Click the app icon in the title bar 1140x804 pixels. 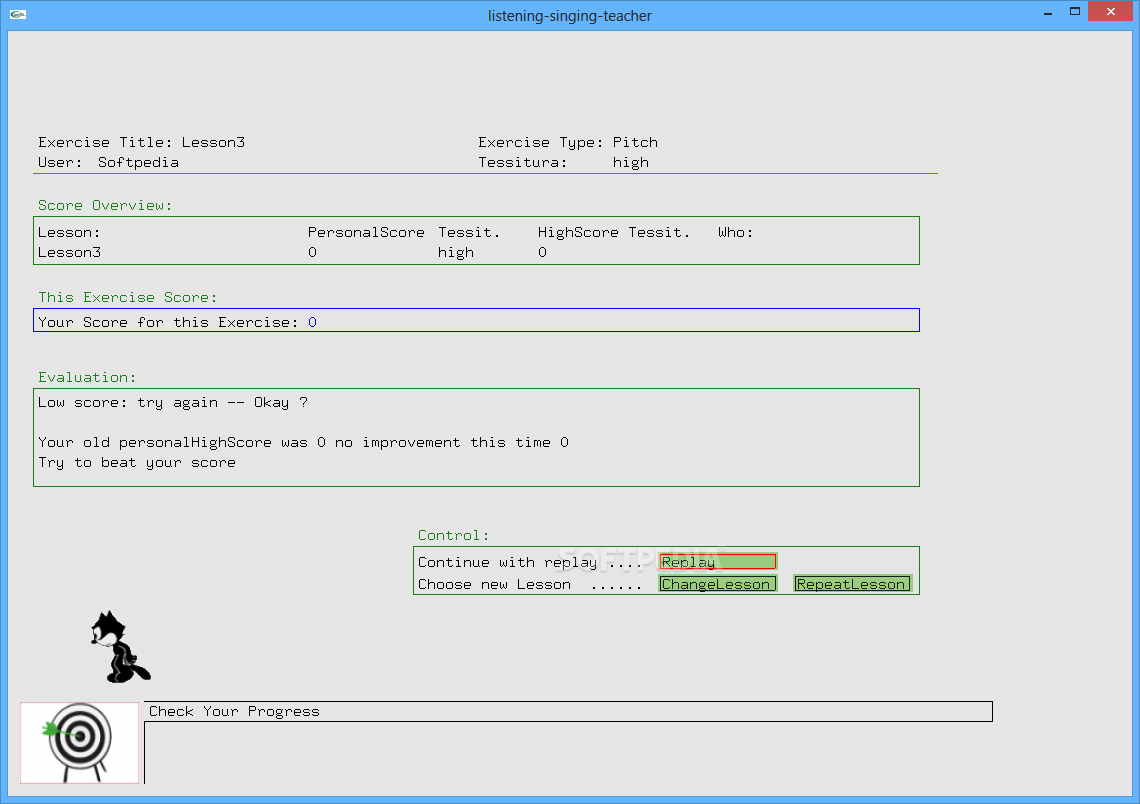tap(18, 15)
